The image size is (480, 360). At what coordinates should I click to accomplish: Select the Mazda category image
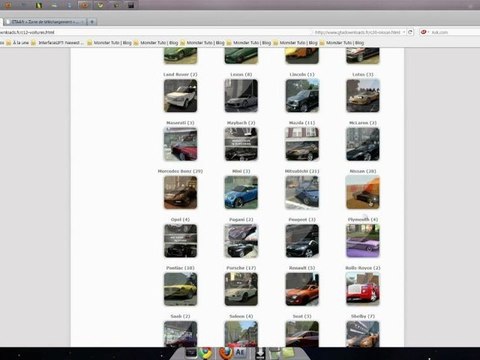tap(302, 144)
